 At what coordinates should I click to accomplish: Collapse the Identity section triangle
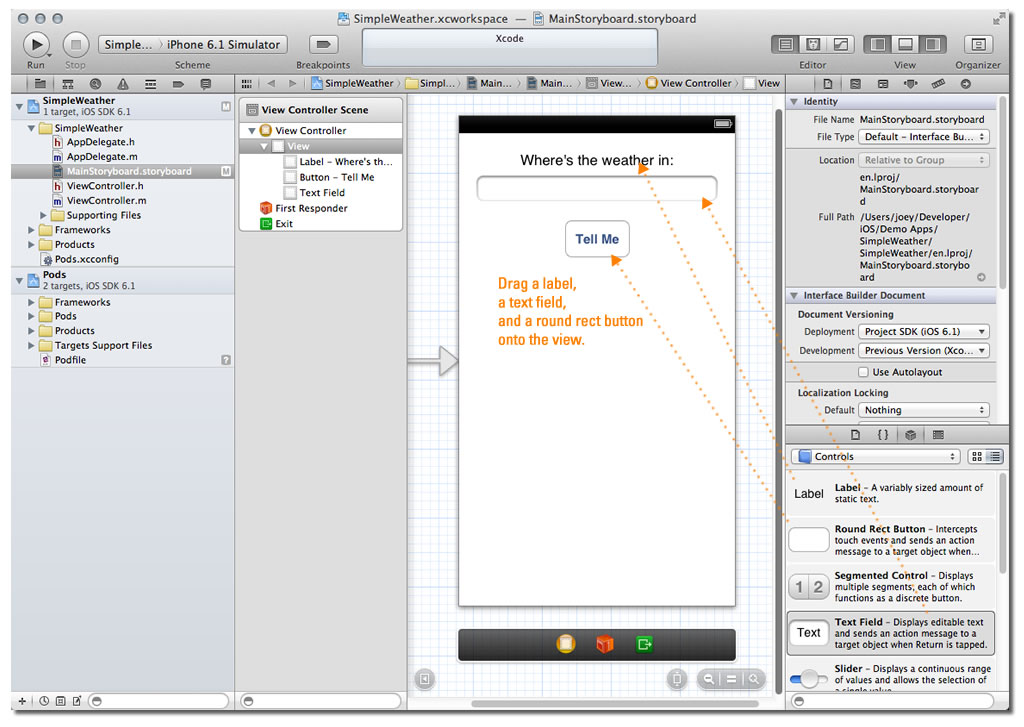coord(794,101)
